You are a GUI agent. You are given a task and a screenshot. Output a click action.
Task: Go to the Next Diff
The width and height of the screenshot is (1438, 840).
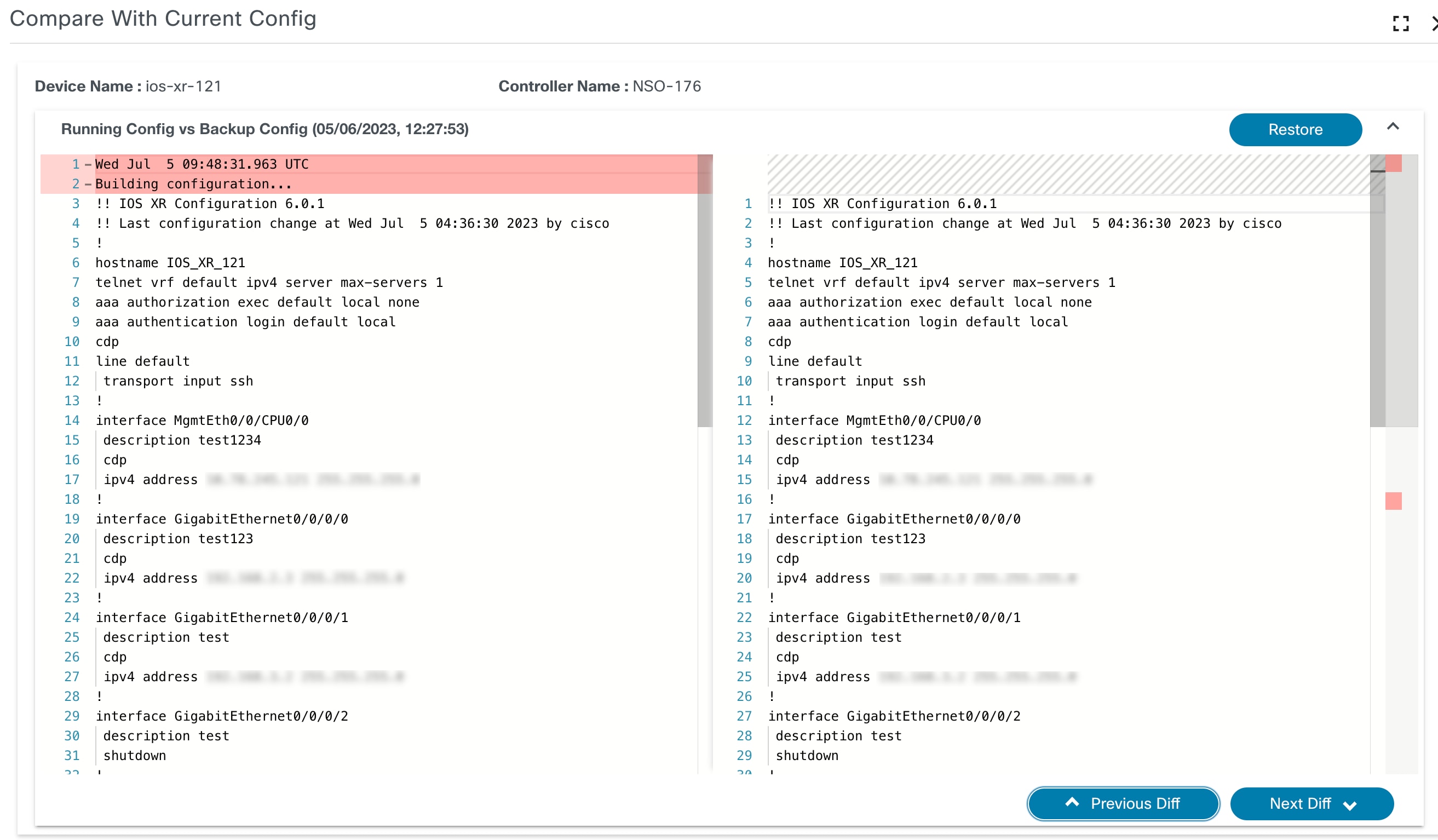(1312, 803)
